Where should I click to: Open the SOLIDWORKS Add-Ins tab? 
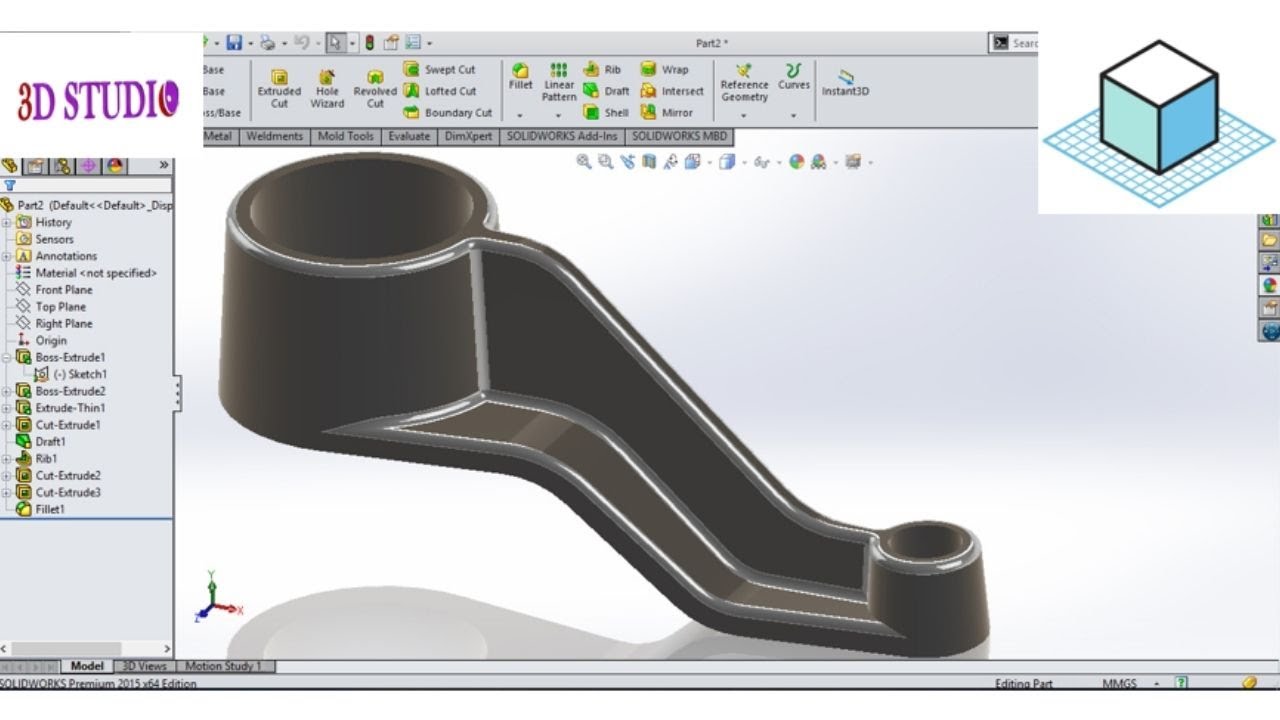pyautogui.click(x=562, y=136)
